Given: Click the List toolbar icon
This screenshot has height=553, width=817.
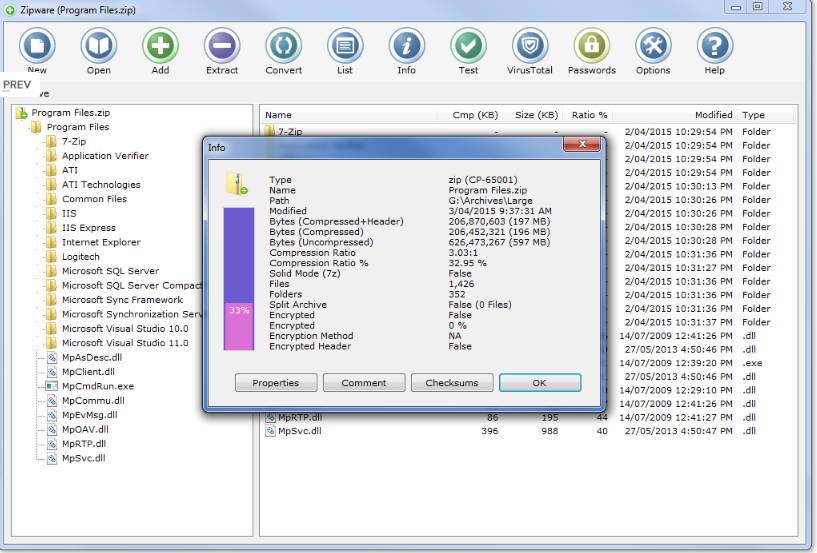Looking at the screenshot, I should click(345, 46).
